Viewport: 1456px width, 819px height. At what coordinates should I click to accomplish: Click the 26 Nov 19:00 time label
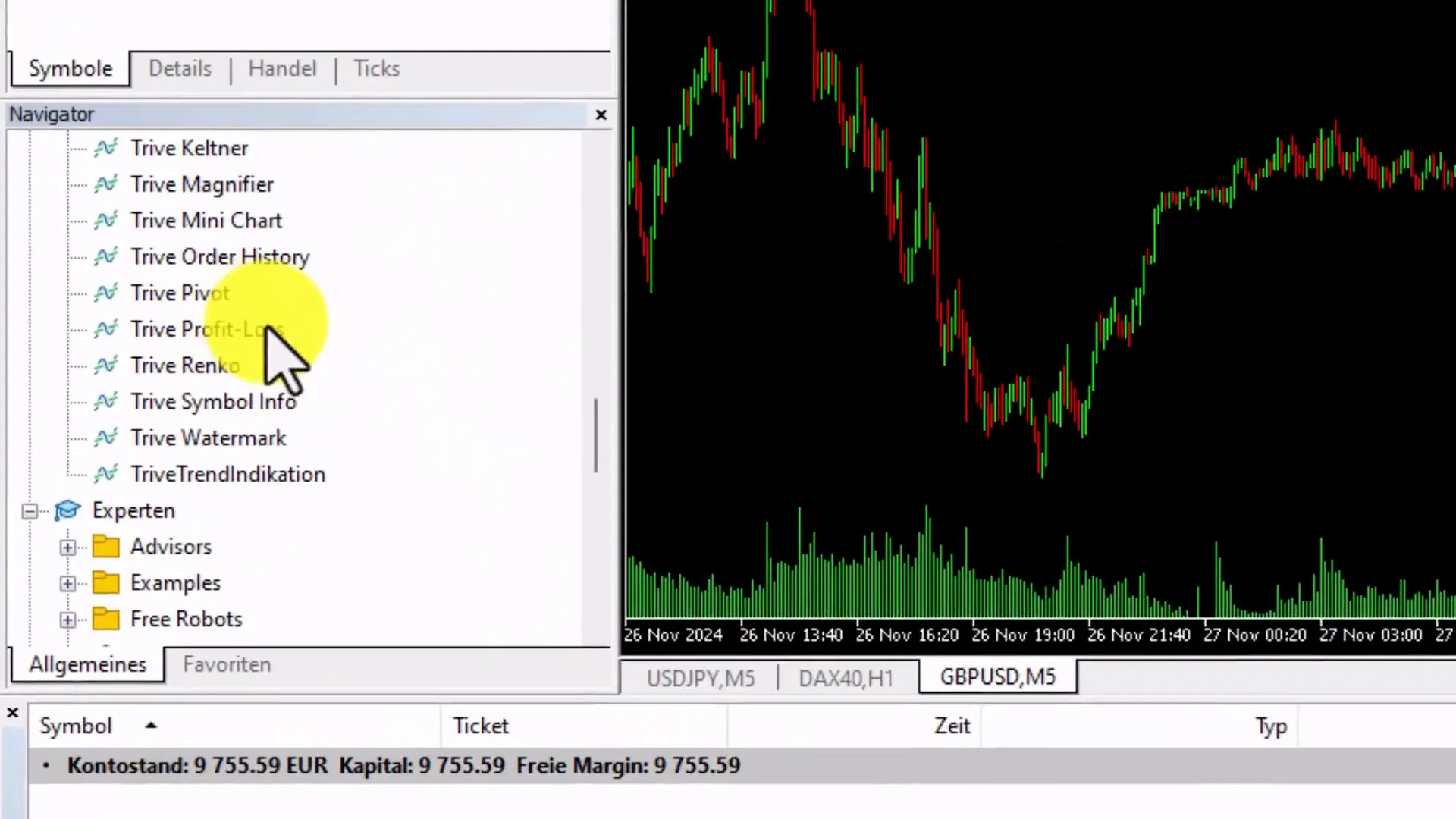click(x=1023, y=635)
